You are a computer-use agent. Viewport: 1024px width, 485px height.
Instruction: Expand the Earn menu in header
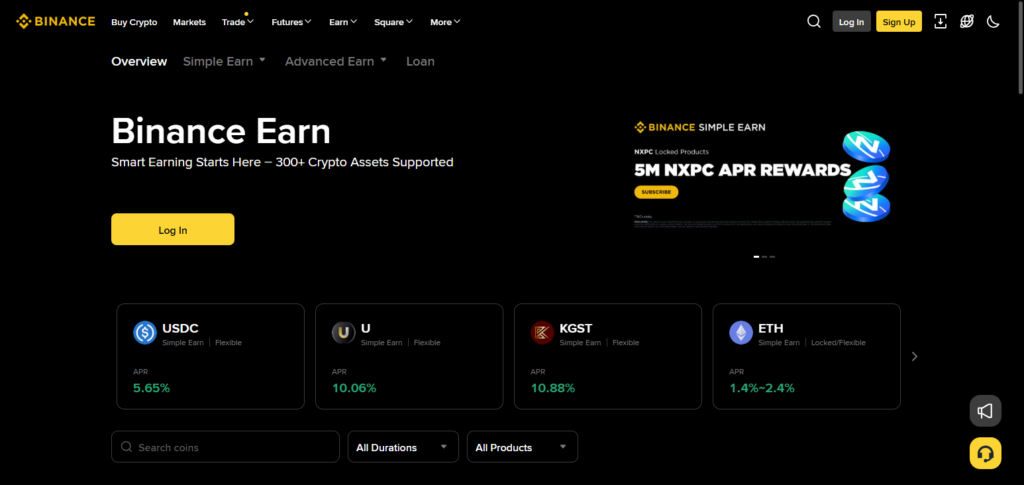(343, 22)
